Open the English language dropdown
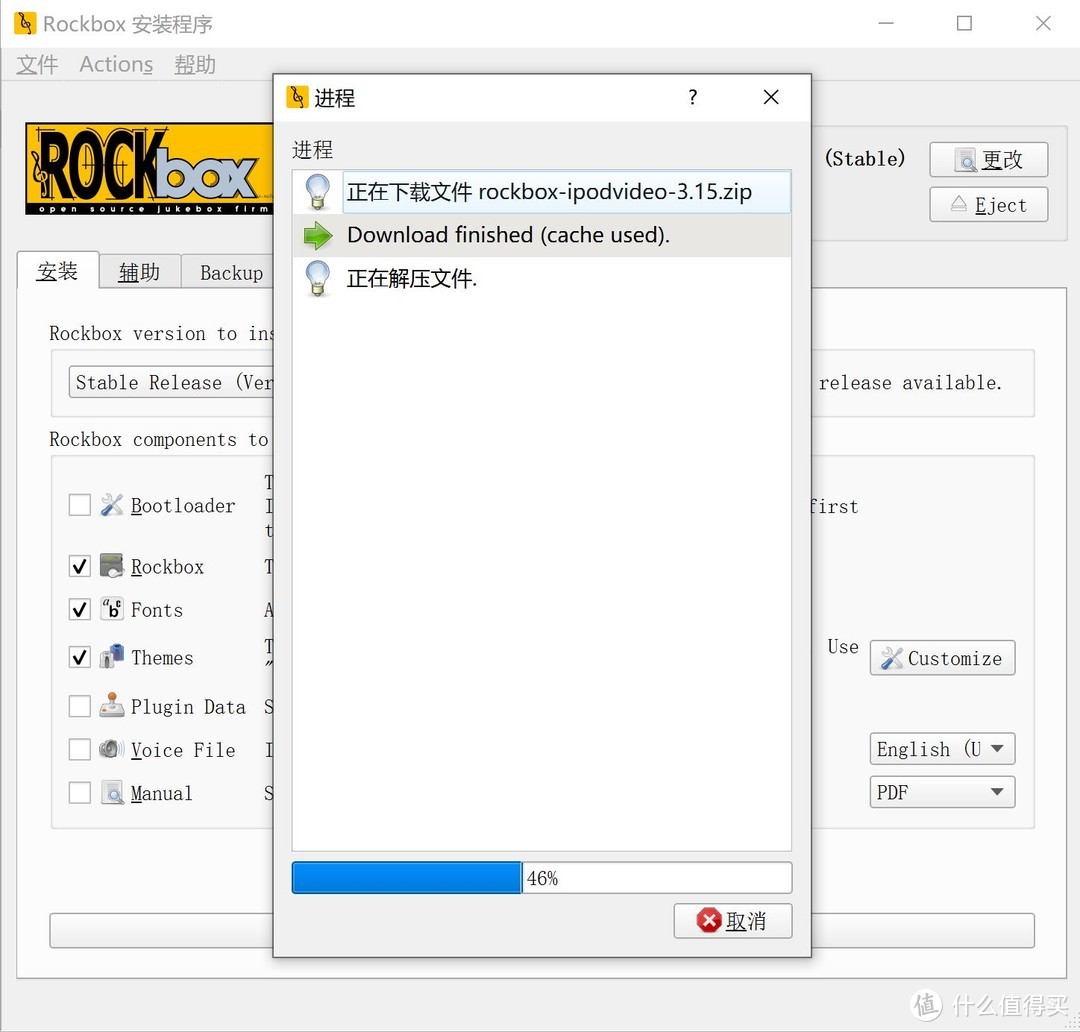This screenshot has height=1032, width=1080. click(941, 748)
